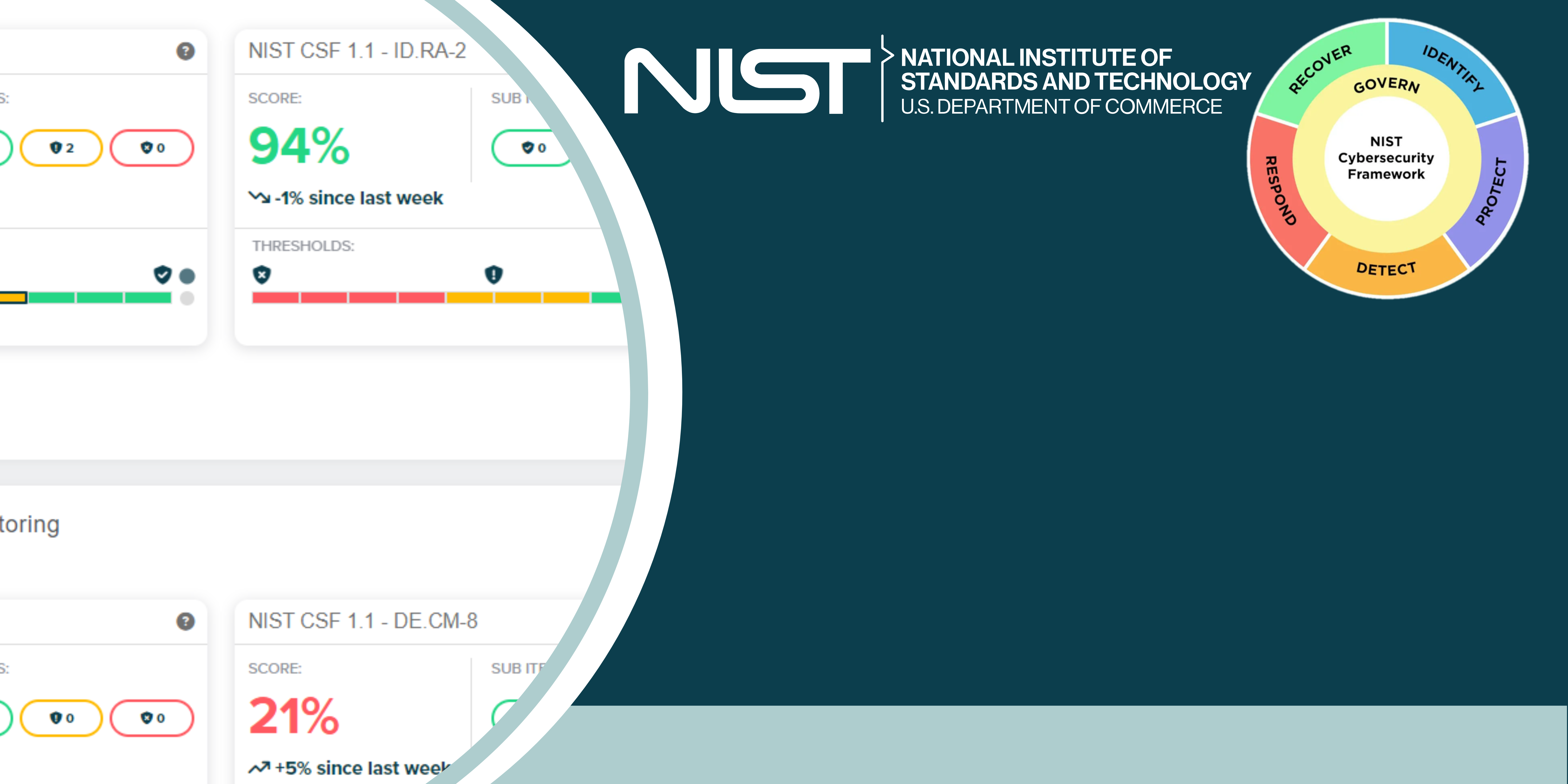Click the dark teal dot beside the shield

187,276
